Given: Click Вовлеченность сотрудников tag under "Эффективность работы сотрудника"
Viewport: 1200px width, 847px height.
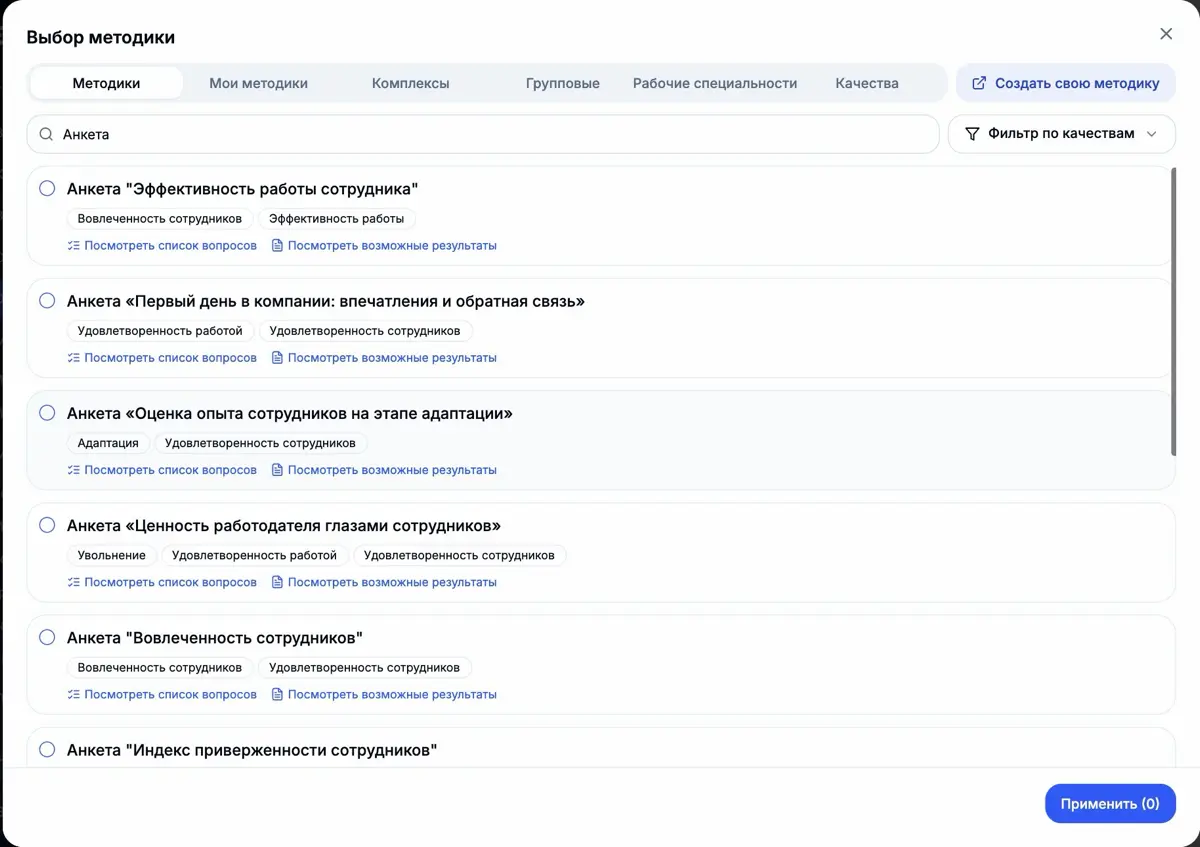Looking at the screenshot, I should point(160,218).
